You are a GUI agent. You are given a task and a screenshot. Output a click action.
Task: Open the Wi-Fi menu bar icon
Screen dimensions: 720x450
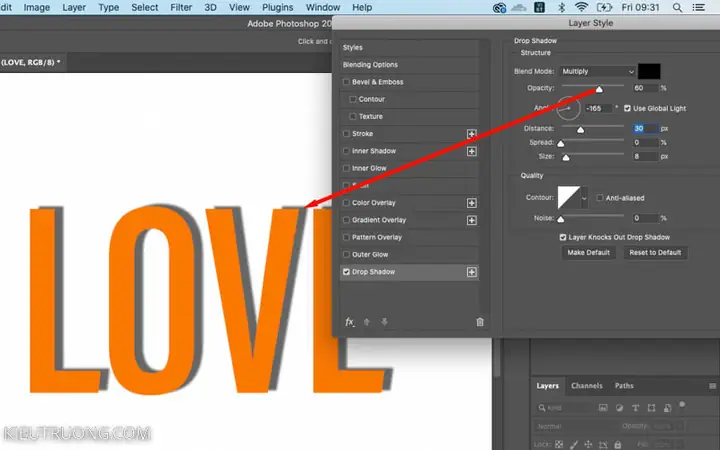coord(581,7)
